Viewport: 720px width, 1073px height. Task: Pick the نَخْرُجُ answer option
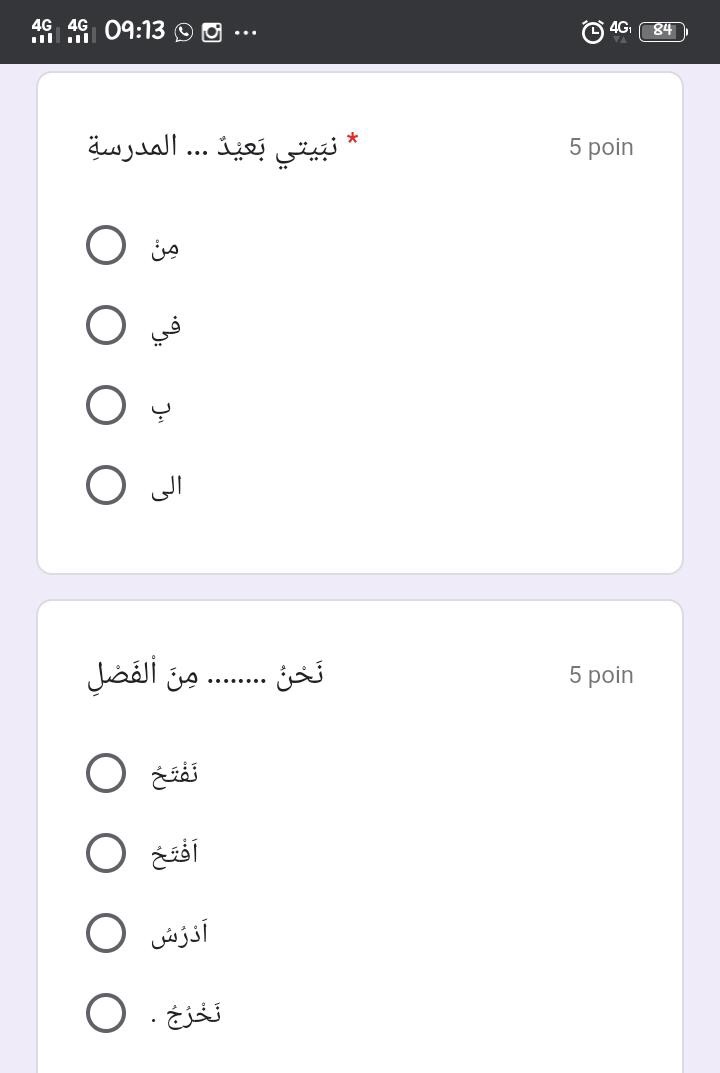tap(106, 1013)
